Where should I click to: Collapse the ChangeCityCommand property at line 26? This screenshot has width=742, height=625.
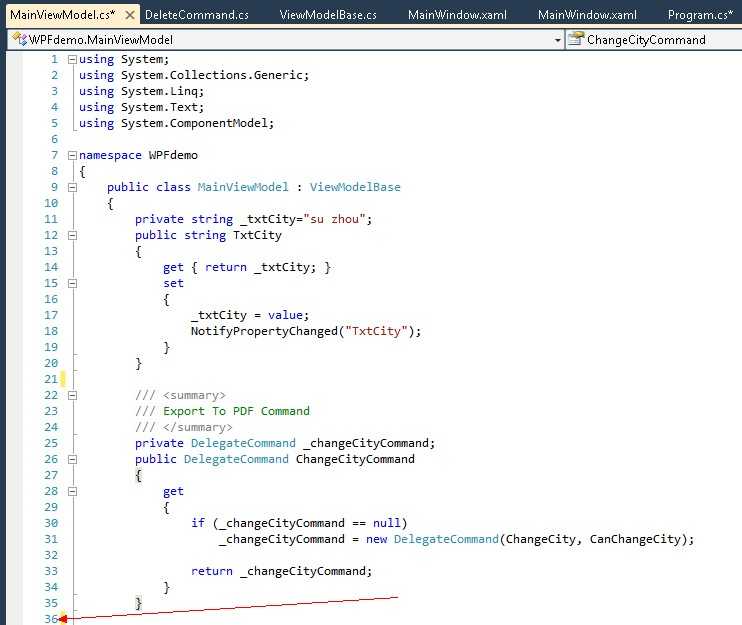72,459
